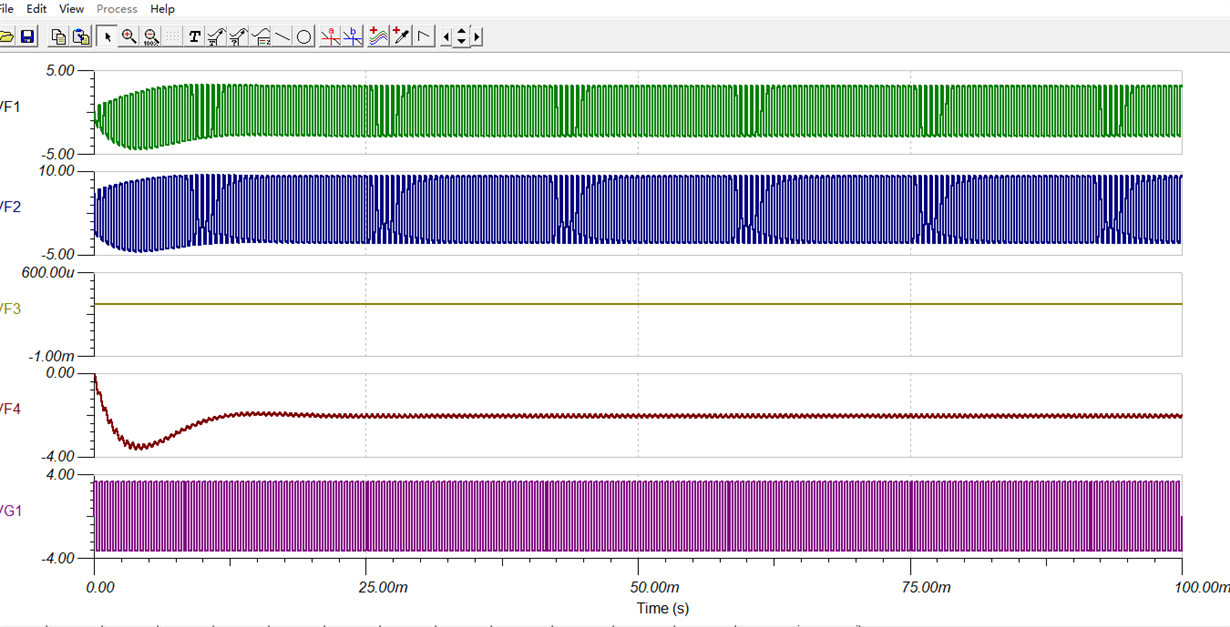Image resolution: width=1230 pixels, height=627 pixels.
Task: Select the blue VF2 waveform curve
Action: pyautogui.click(x=640, y=210)
